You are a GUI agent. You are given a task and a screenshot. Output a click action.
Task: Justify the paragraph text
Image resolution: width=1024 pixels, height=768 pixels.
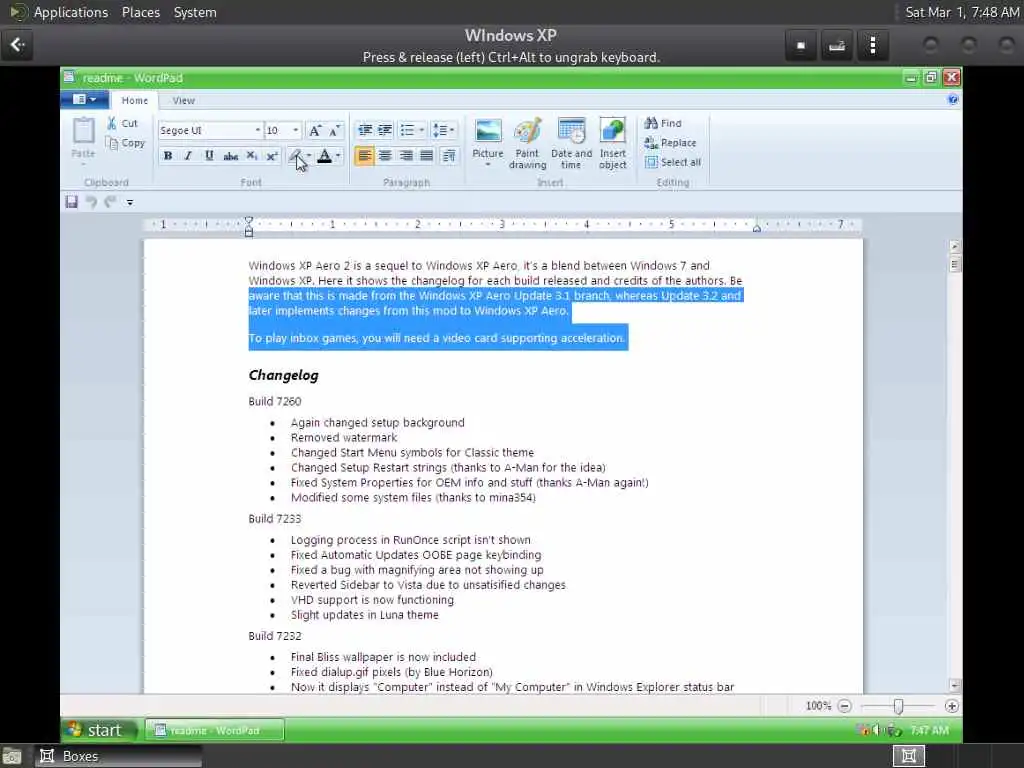tap(426, 156)
